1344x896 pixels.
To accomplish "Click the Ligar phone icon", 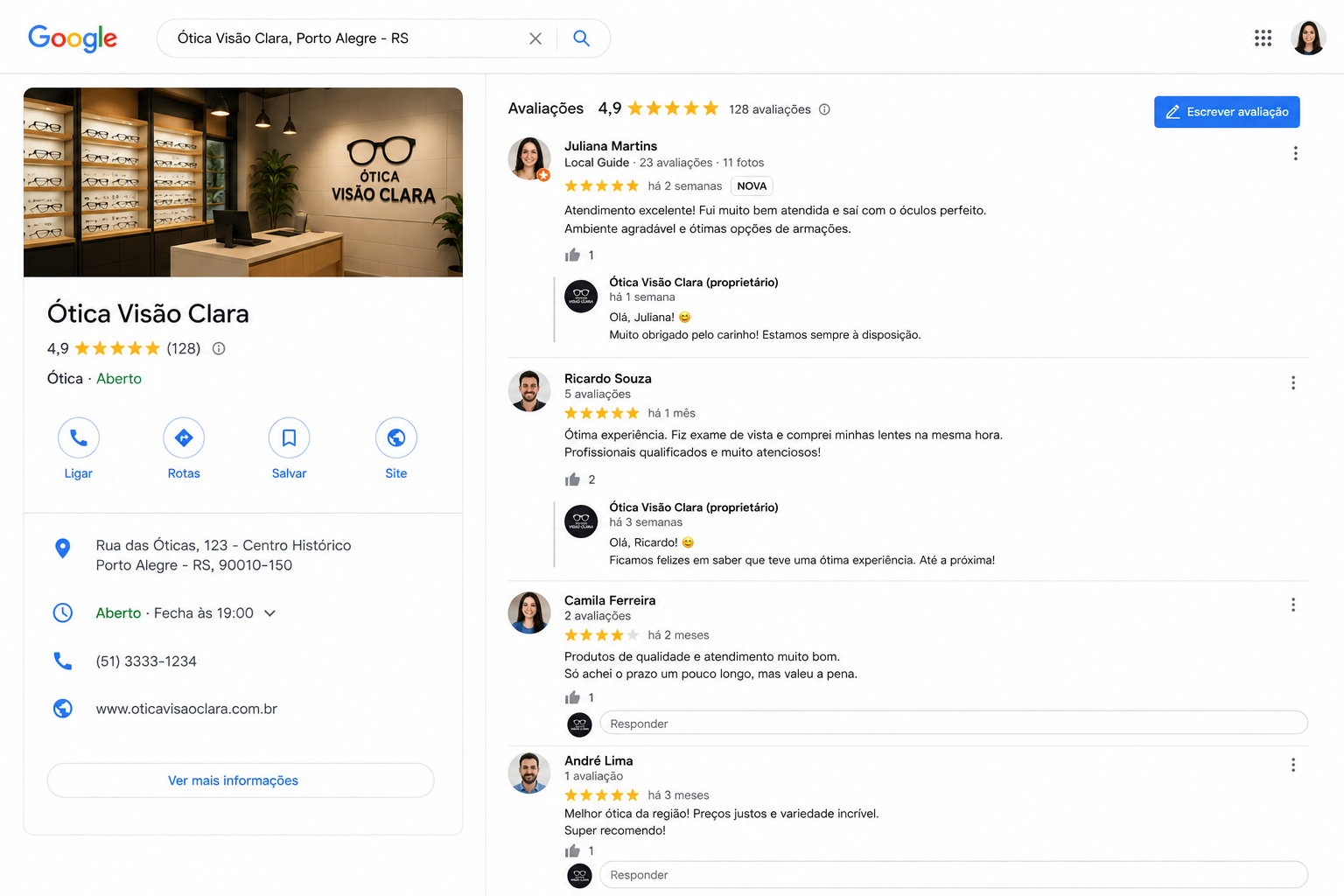I will click(x=79, y=437).
